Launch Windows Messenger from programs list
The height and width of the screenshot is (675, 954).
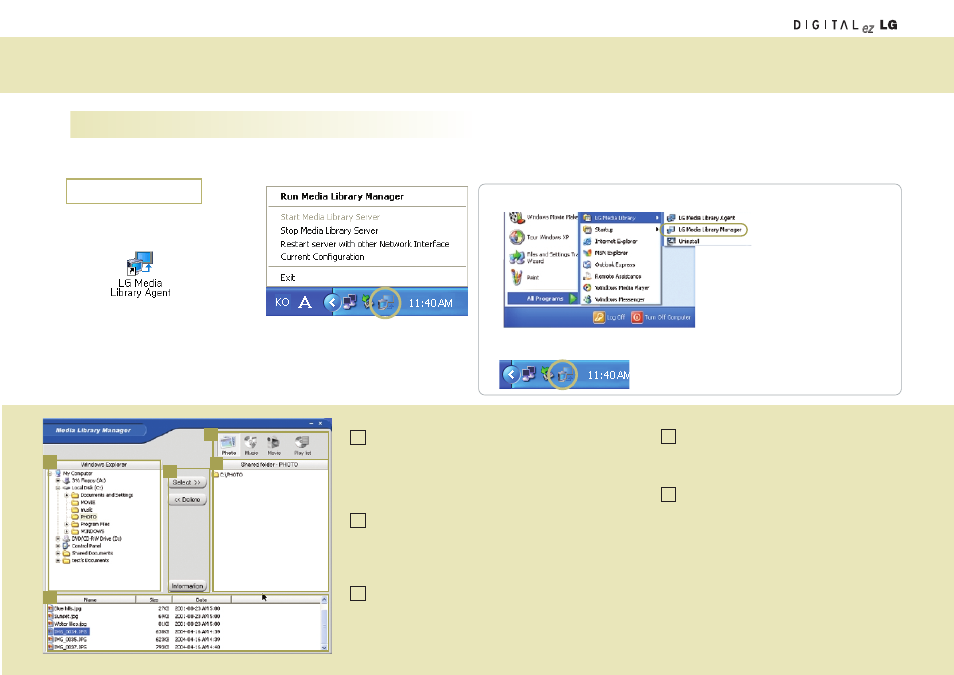(614, 299)
